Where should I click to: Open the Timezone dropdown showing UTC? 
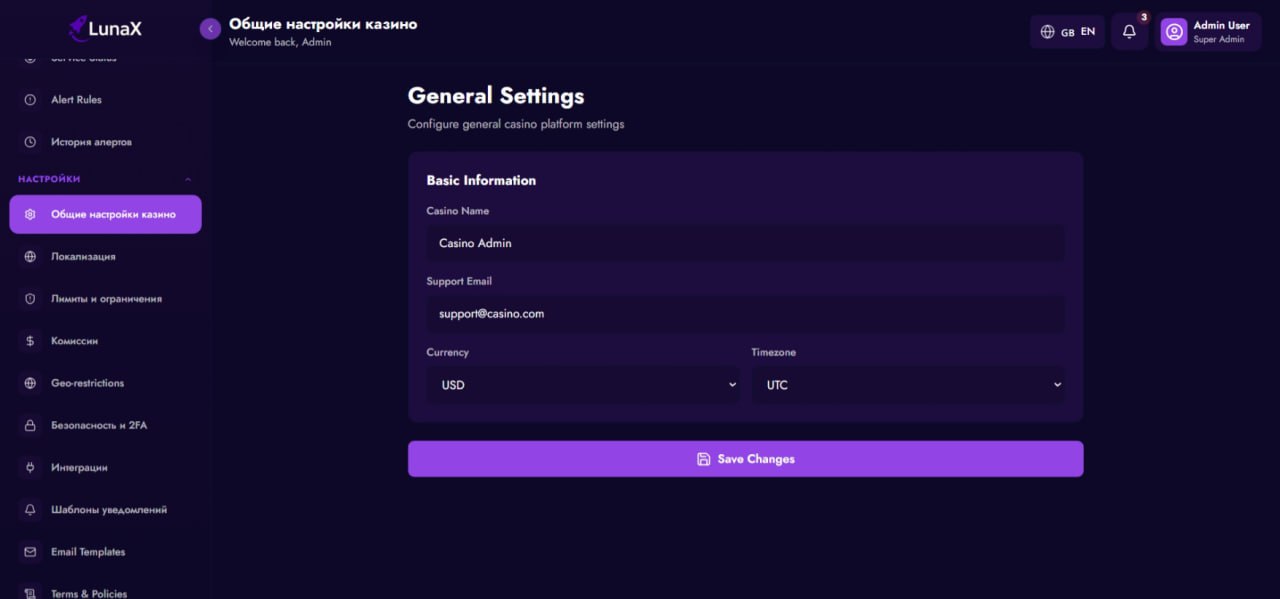(x=908, y=385)
